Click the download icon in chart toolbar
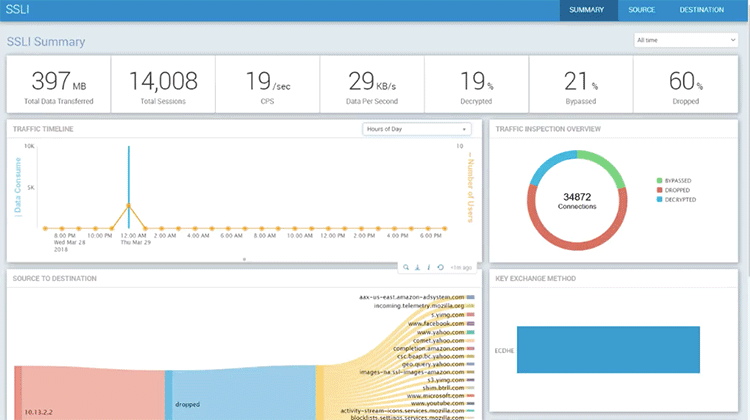Image resolution: width=750 pixels, height=420 pixels. click(417, 267)
